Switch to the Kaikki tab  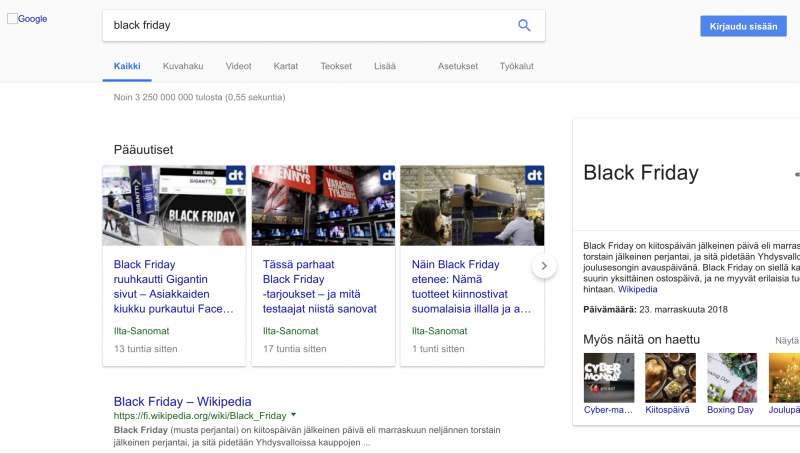coord(127,66)
